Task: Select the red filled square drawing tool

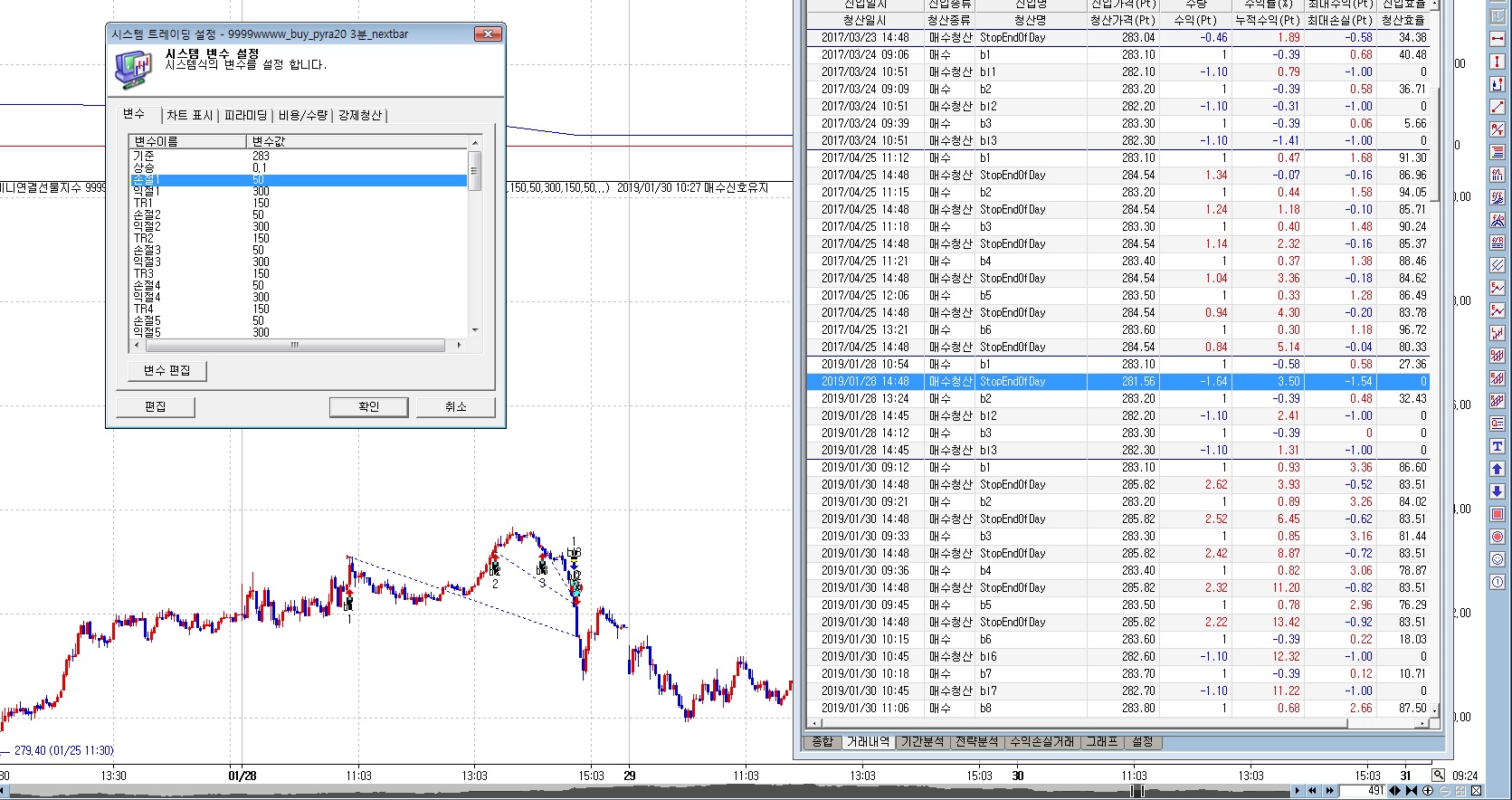Action: [x=1498, y=514]
